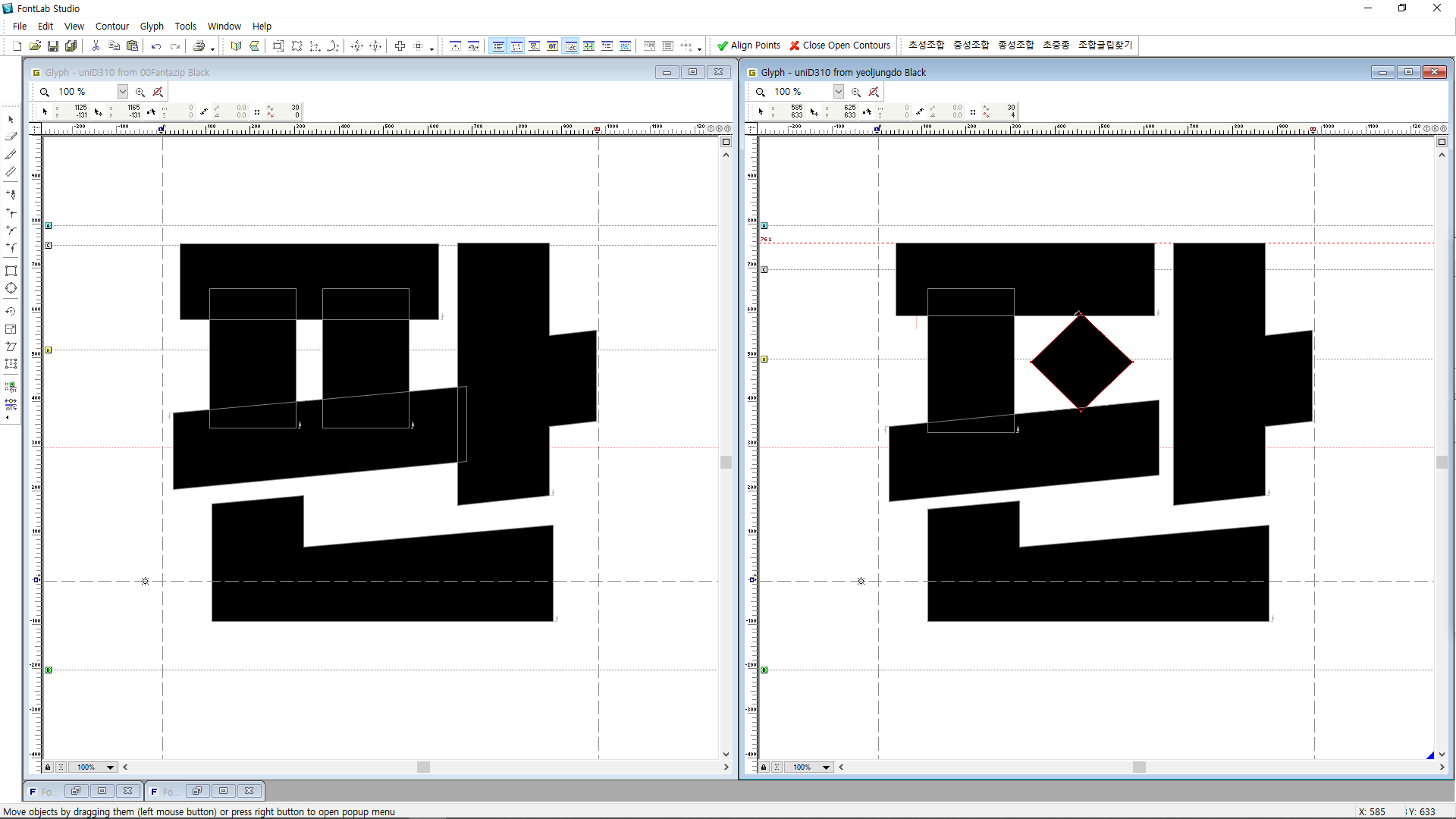
Task: Open the Glyph menu
Action: point(152,27)
